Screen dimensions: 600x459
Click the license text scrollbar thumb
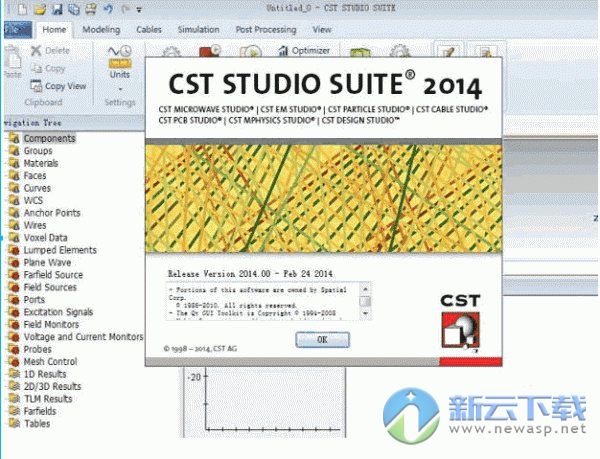pos(365,301)
